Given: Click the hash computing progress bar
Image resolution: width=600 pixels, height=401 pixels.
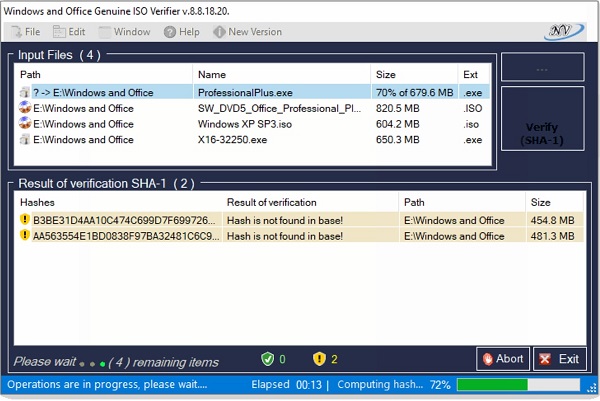Looking at the screenshot, I should 518,385.
